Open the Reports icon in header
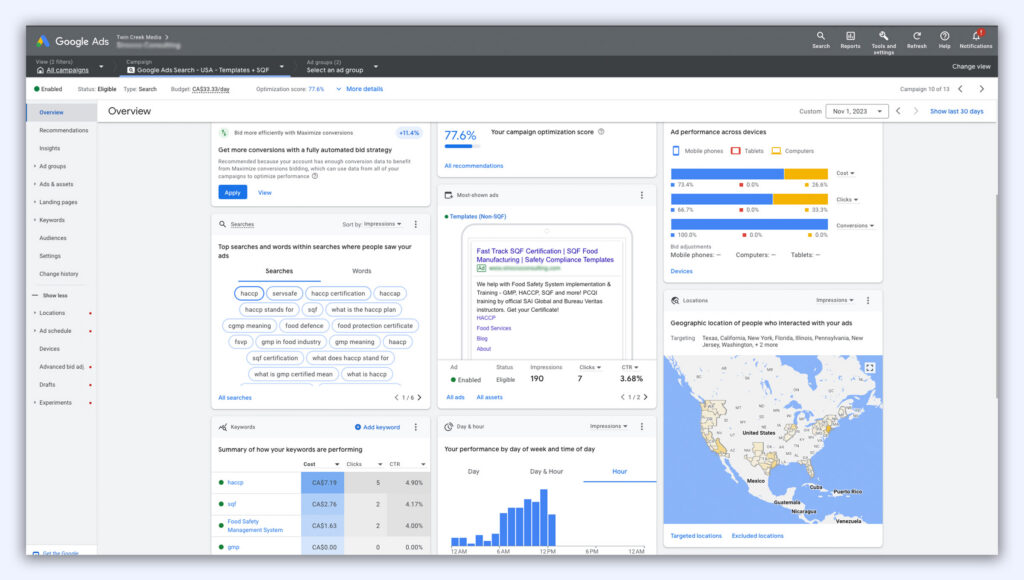 coord(850,39)
